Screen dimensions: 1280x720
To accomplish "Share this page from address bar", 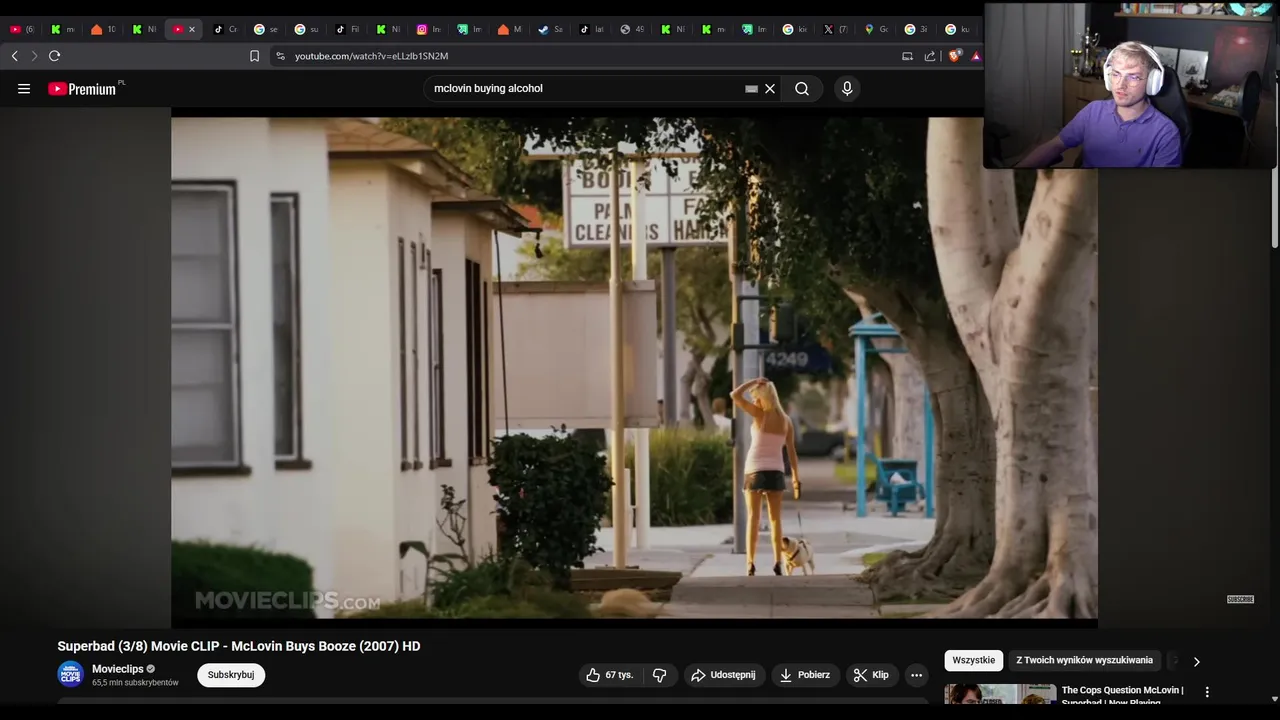I will point(930,56).
